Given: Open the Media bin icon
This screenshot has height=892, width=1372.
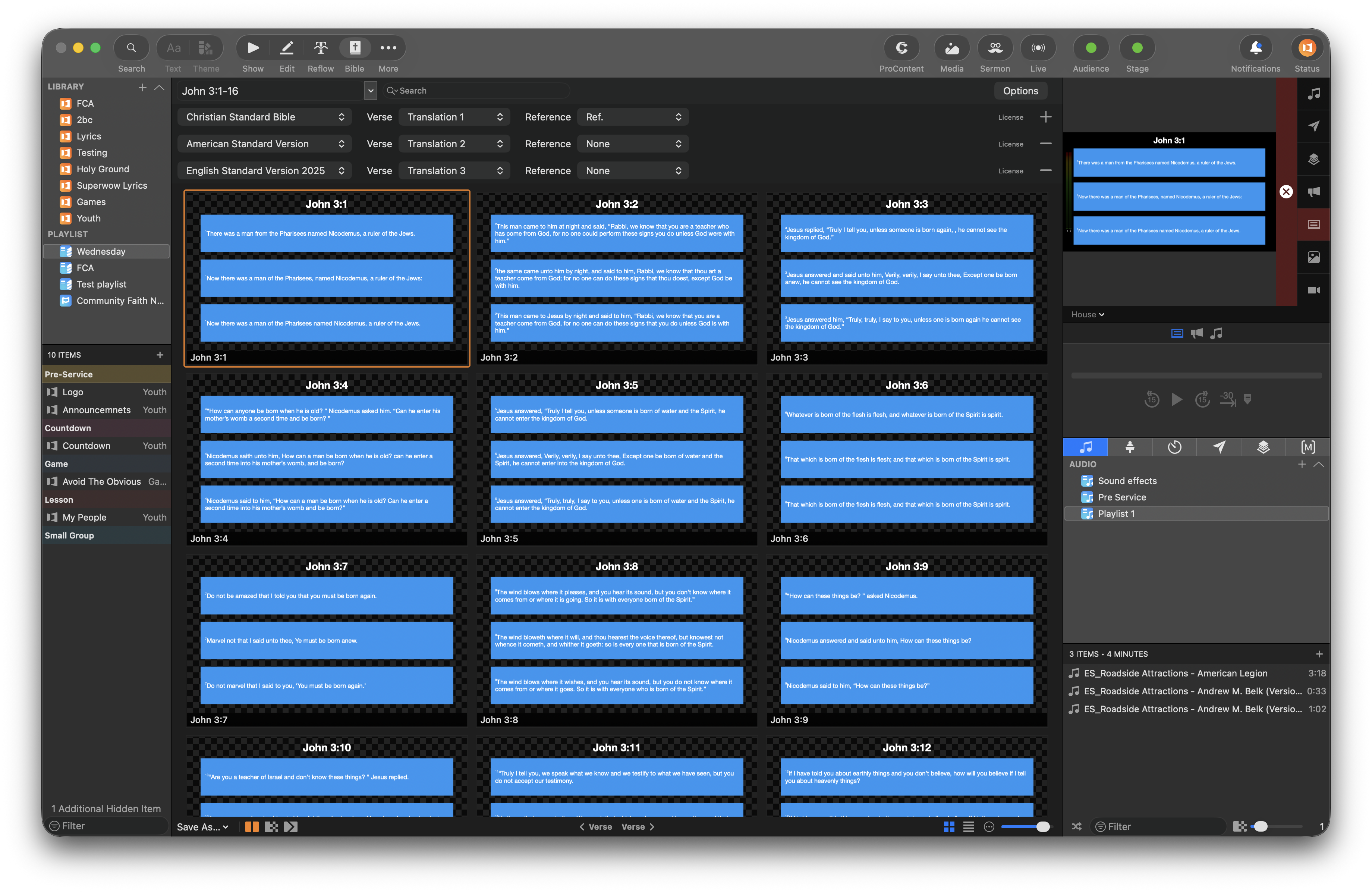Looking at the screenshot, I should (x=951, y=48).
